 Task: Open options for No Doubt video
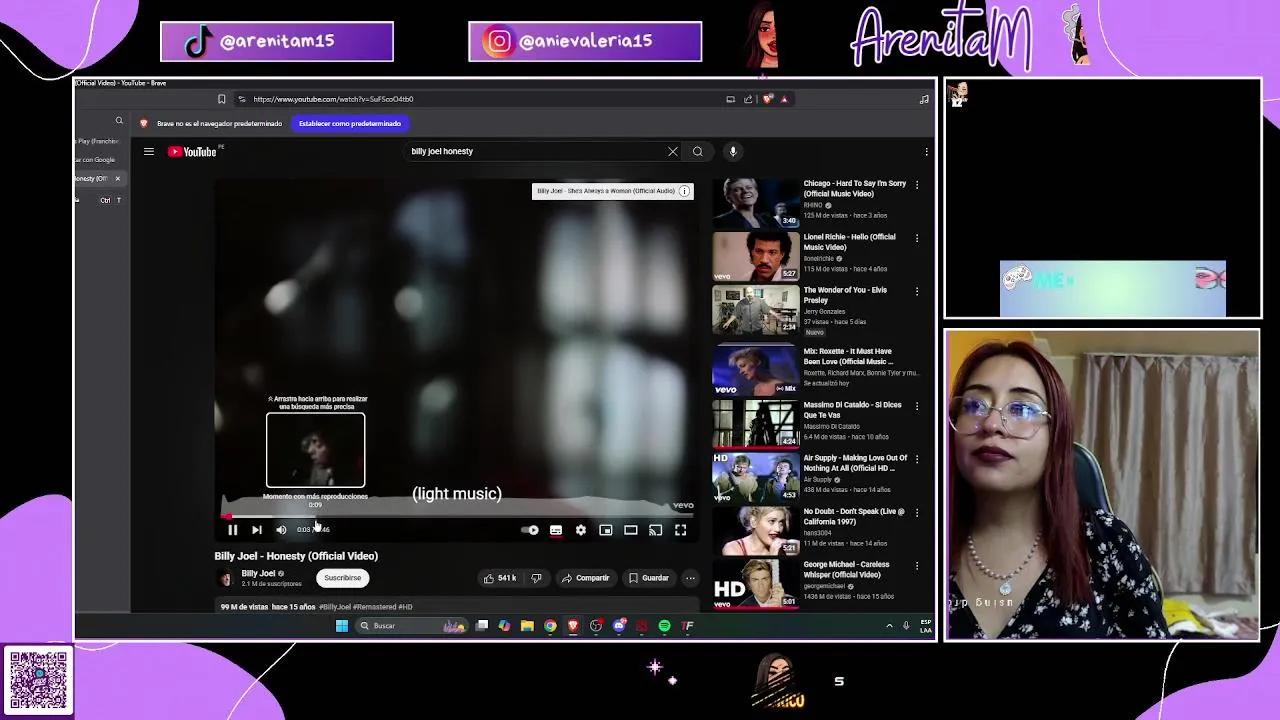[x=917, y=513]
